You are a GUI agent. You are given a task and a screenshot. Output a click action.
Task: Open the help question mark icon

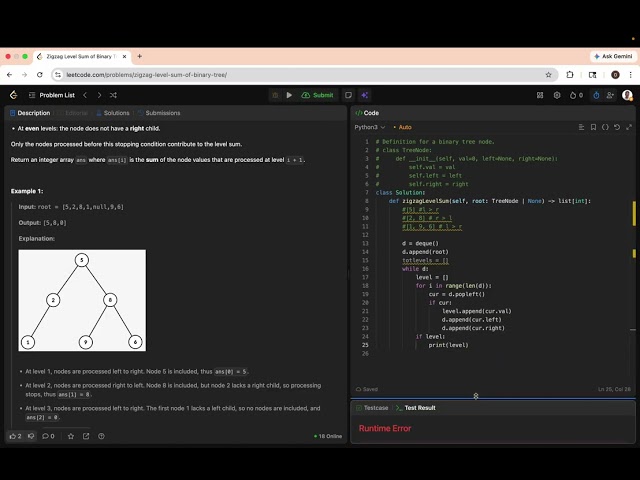[x=101, y=436]
